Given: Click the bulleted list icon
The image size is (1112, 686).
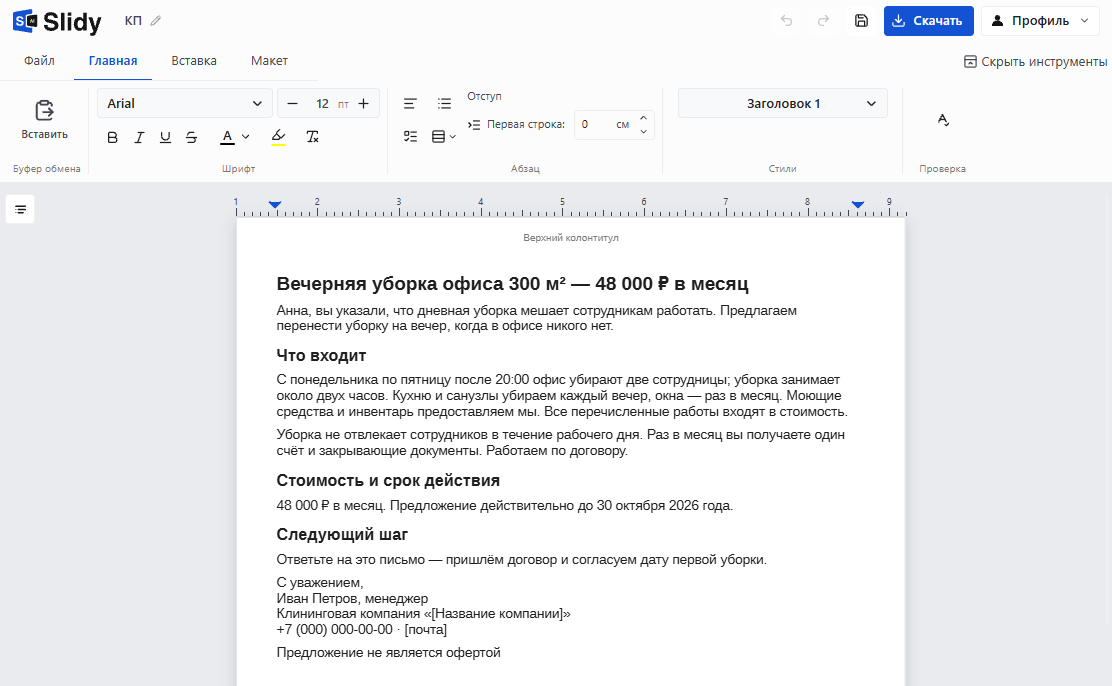Looking at the screenshot, I should (x=444, y=104).
